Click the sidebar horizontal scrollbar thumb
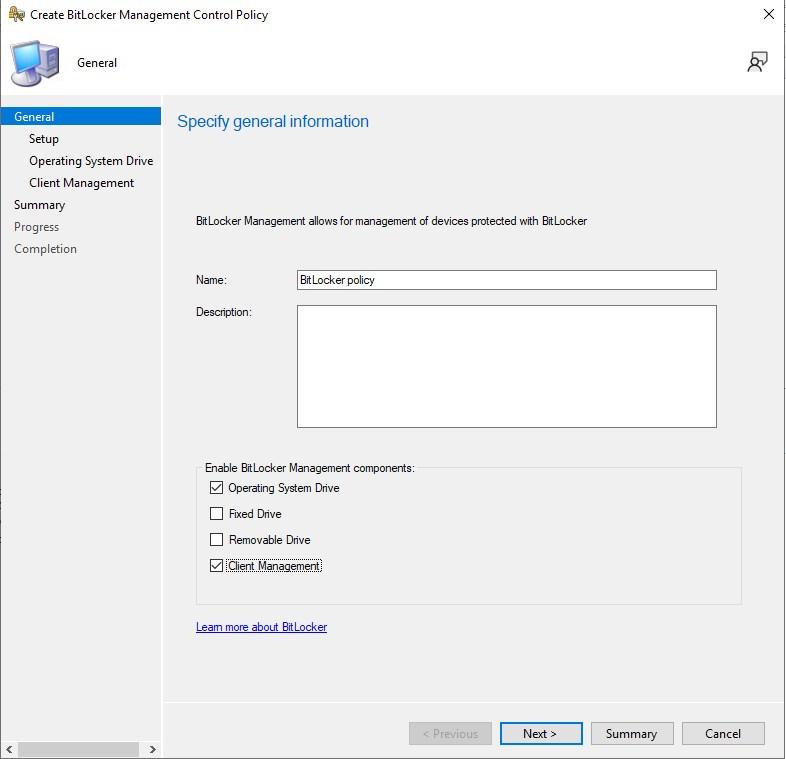 pyautogui.click(x=78, y=749)
